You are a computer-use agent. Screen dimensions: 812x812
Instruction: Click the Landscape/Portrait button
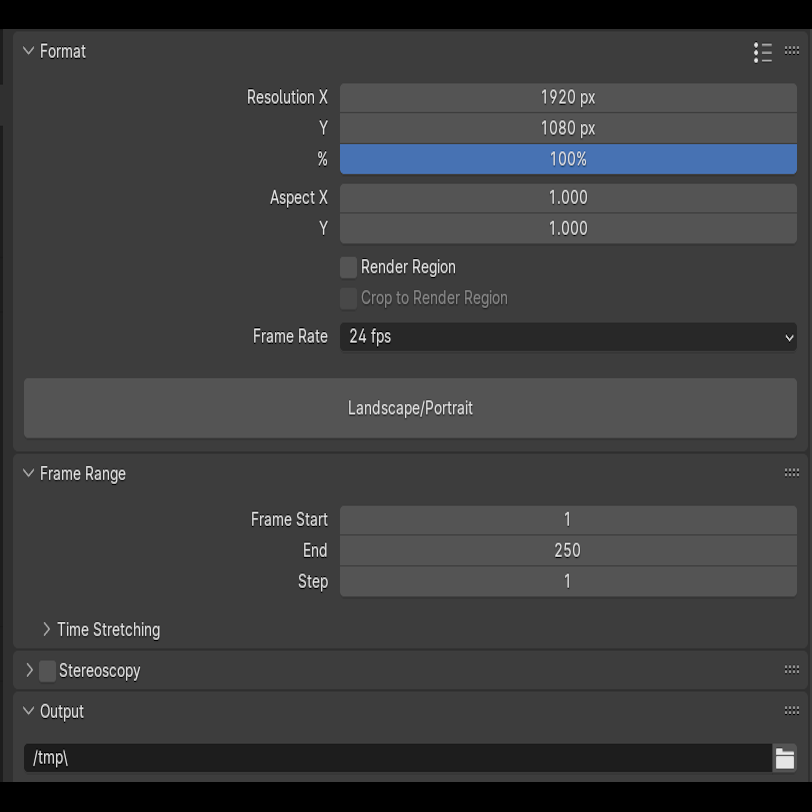tap(410, 408)
